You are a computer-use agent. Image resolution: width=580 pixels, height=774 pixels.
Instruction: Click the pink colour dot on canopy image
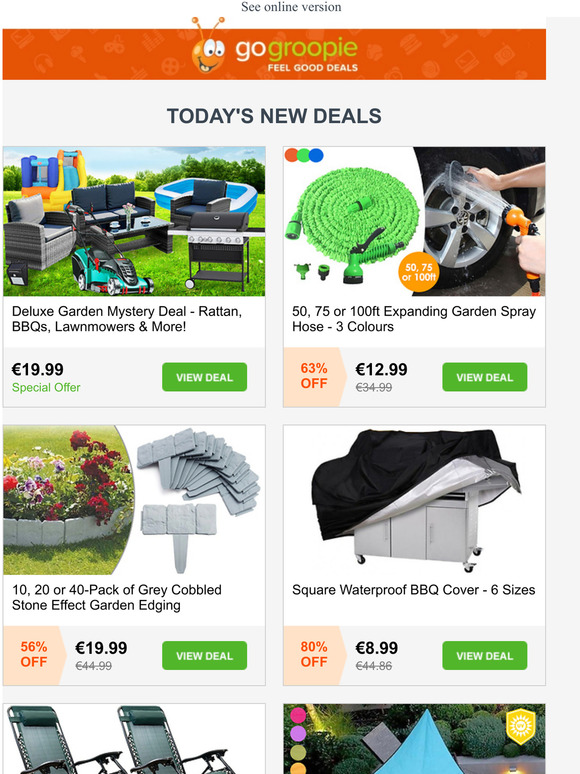[298, 715]
